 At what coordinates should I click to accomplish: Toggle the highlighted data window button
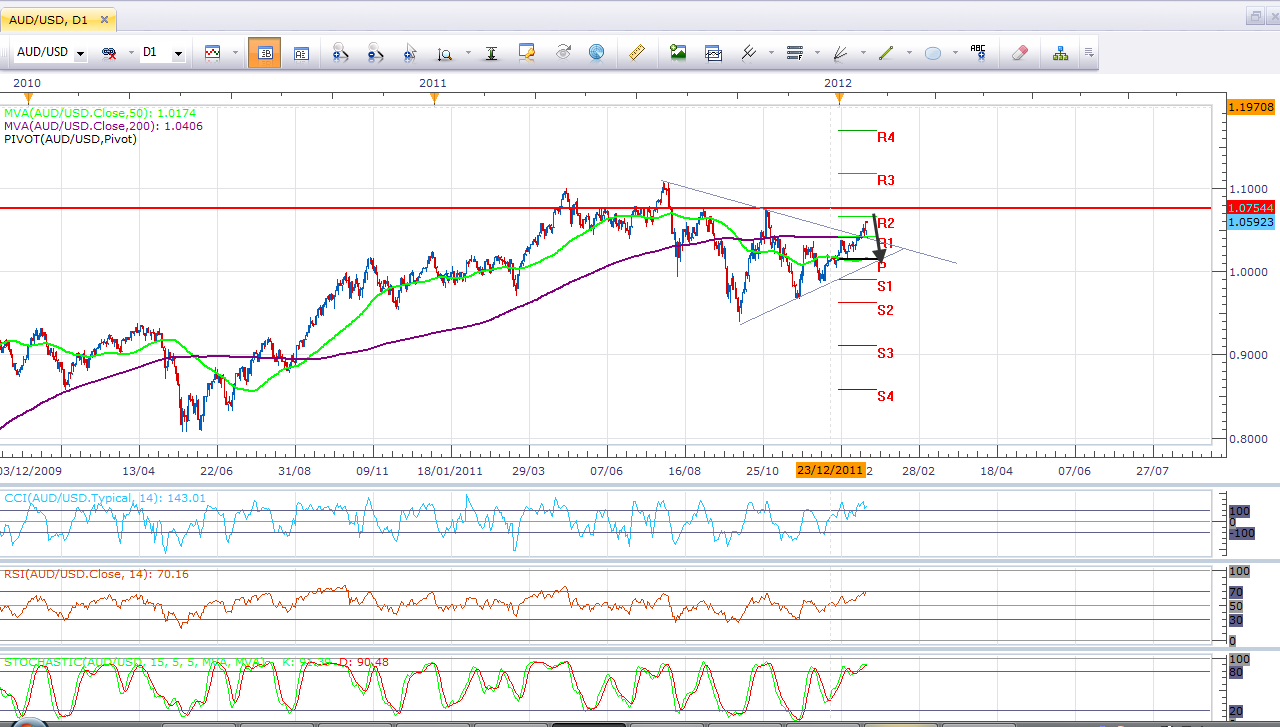pyautogui.click(x=264, y=53)
